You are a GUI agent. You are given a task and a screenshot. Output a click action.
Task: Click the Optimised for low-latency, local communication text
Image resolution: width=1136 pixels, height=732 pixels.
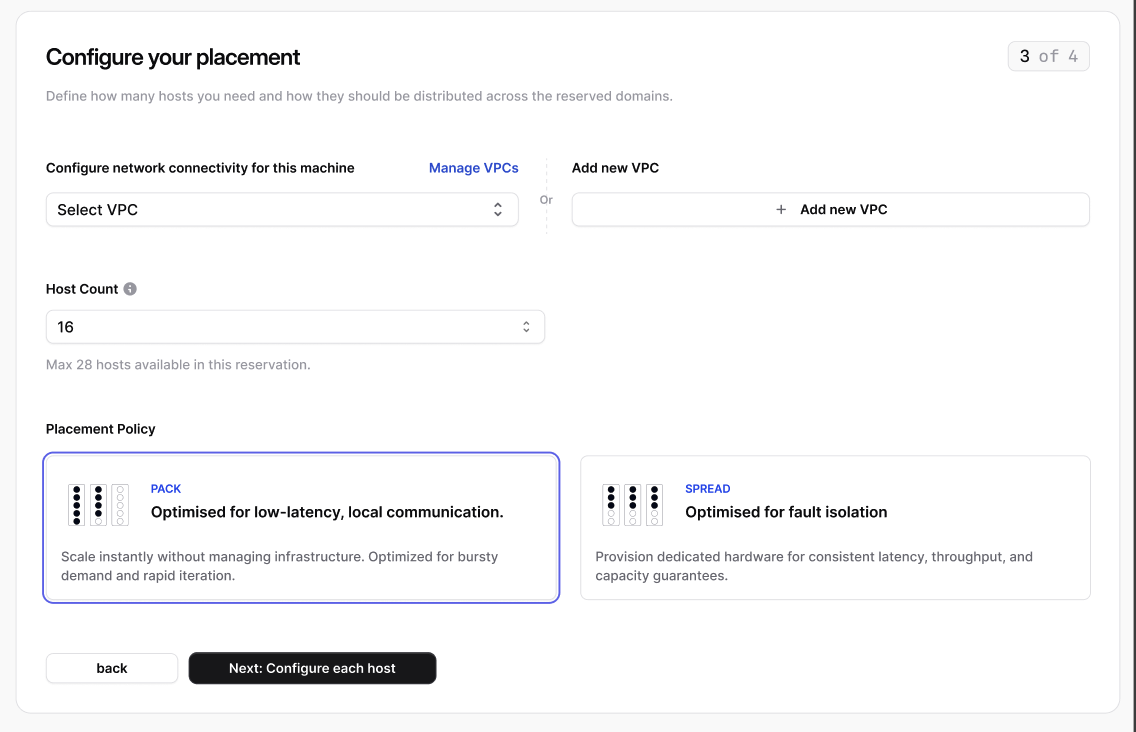(327, 512)
